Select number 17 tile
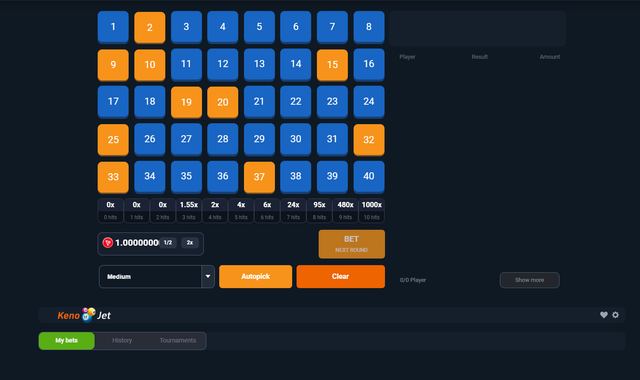The image size is (640, 380). [113, 102]
